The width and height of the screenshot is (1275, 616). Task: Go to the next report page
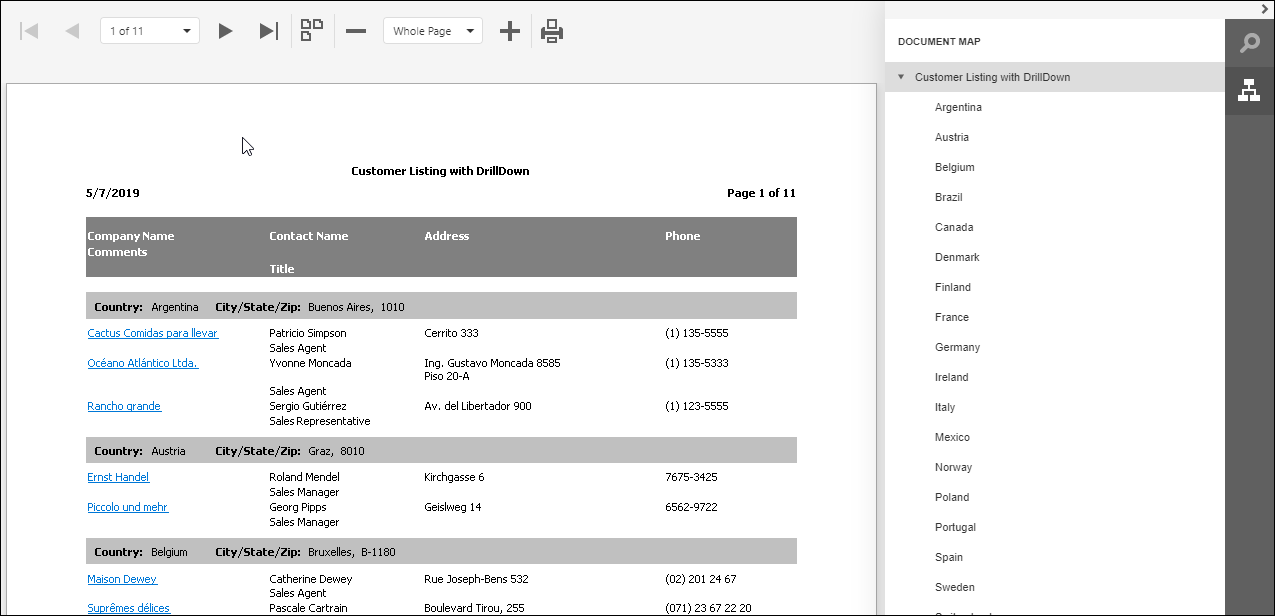pyautogui.click(x=225, y=31)
